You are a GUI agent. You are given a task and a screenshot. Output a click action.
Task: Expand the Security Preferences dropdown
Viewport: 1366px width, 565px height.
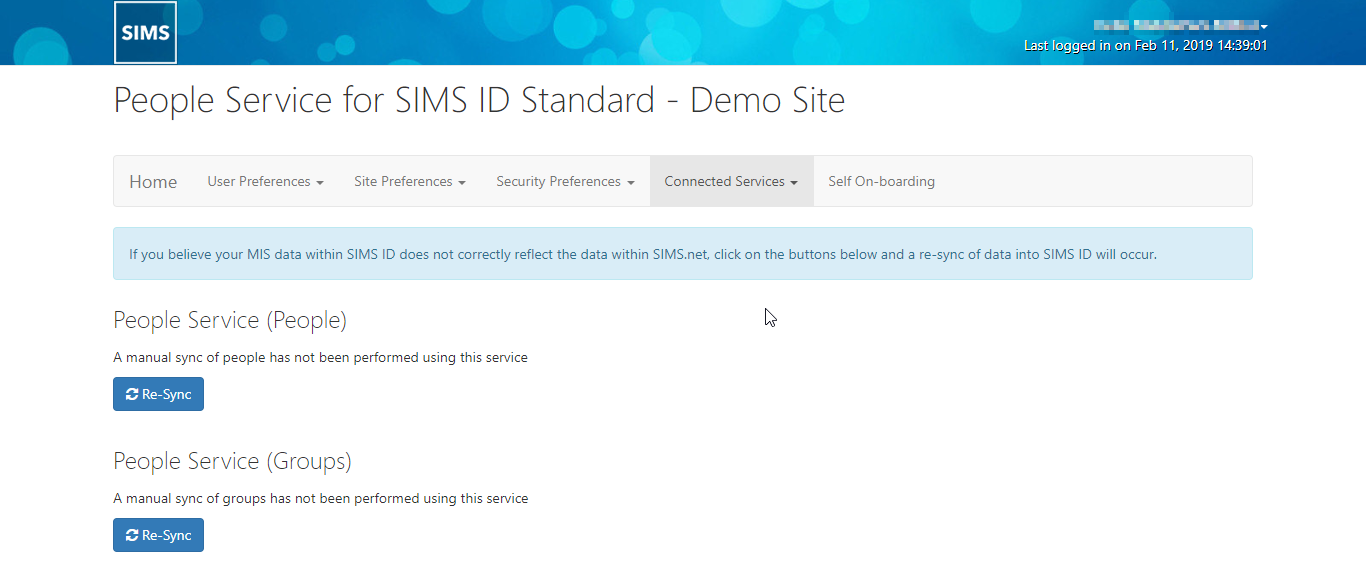pos(565,181)
